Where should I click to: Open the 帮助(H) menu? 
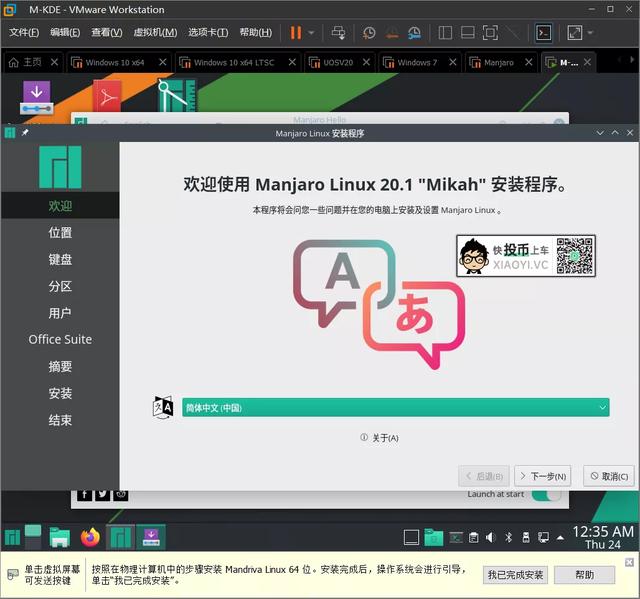tap(256, 32)
